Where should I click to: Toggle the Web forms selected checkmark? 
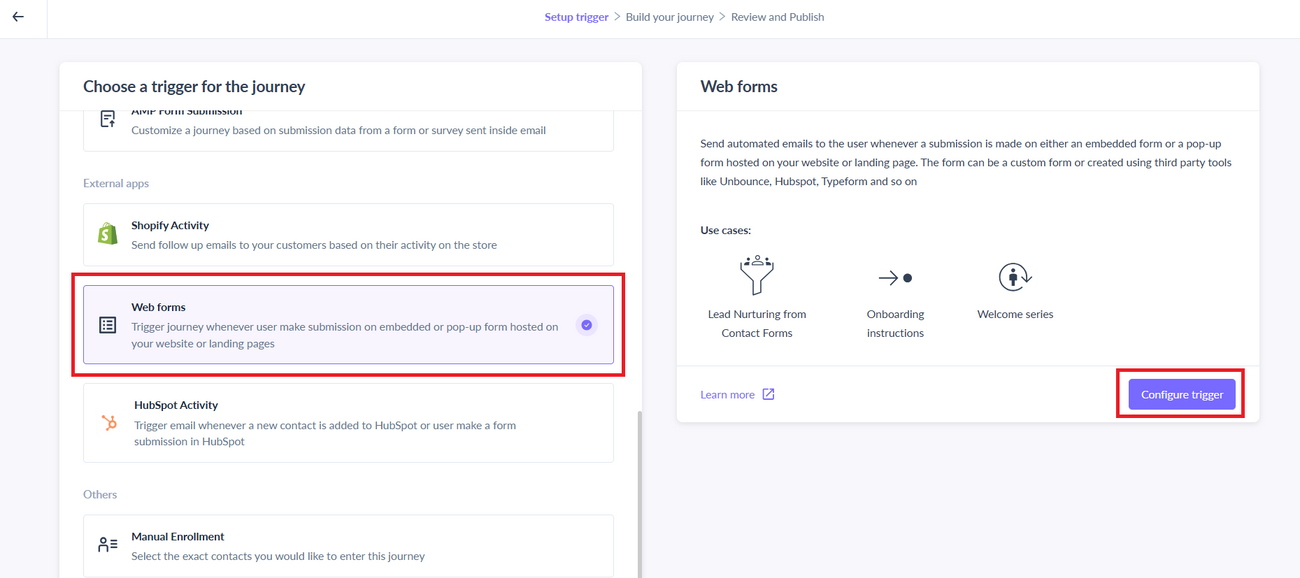coord(587,325)
